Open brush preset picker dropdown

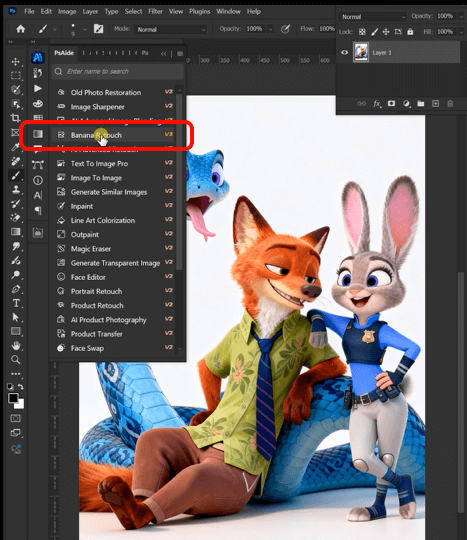pyautogui.click(x=84, y=29)
